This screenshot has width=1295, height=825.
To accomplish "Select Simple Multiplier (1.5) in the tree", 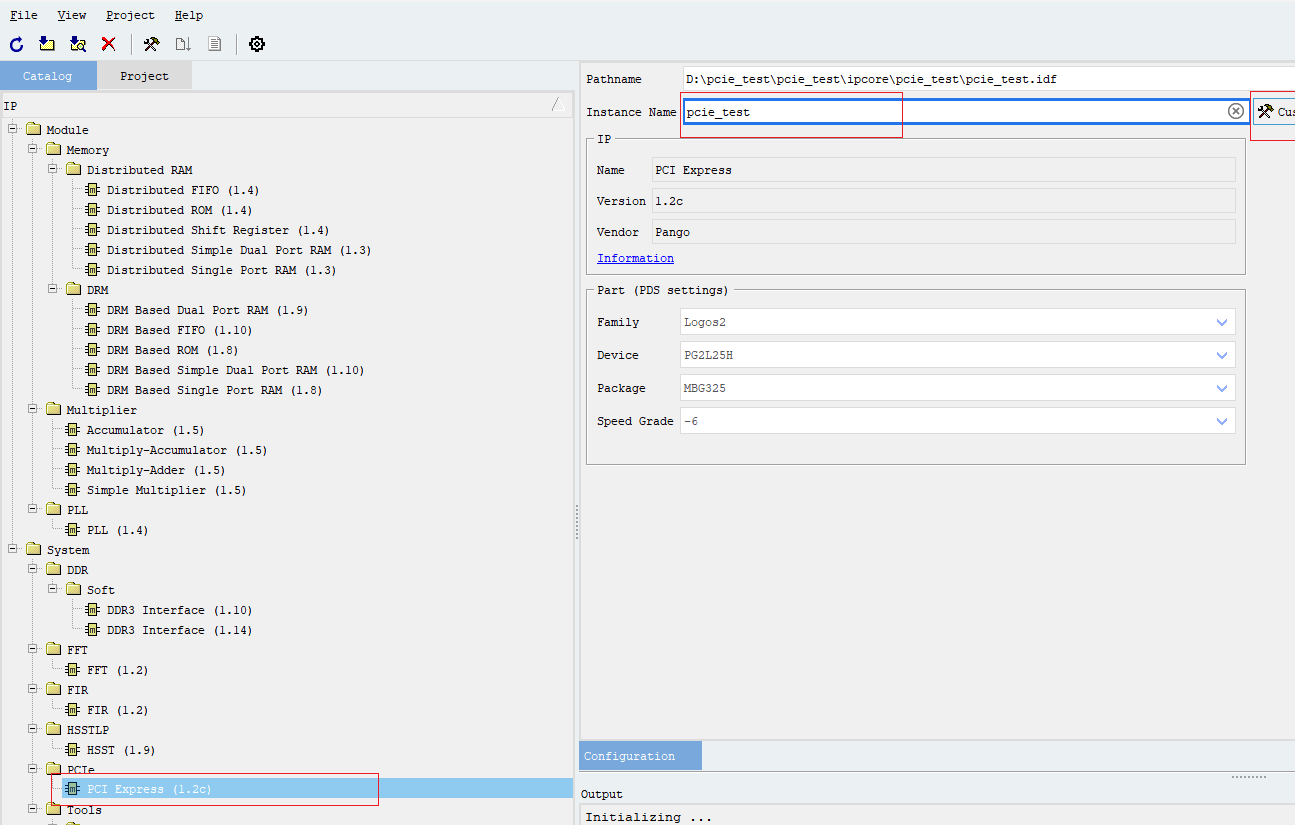I will point(166,490).
